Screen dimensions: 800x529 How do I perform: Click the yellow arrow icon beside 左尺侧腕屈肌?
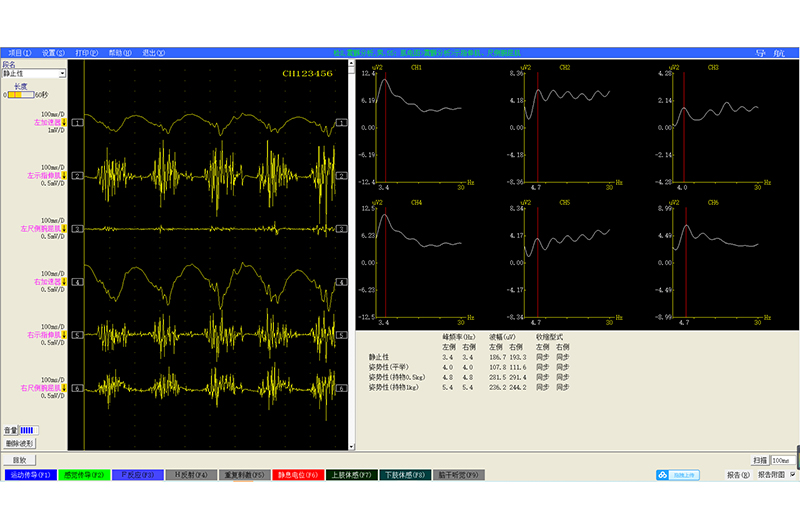click(x=64, y=229)
